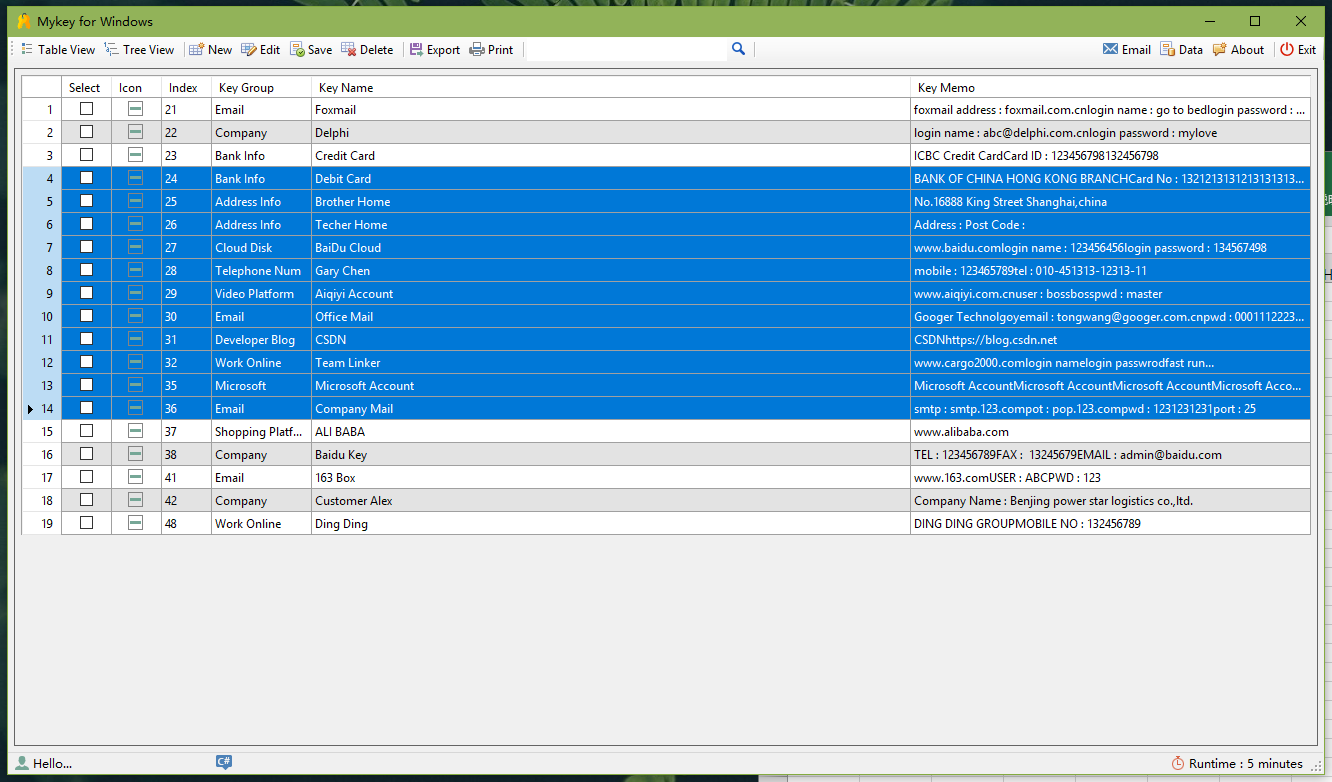1332x782 pixels.
Task: Tick the checkbox for Credit Card row
Action: (x=86, y=155)
